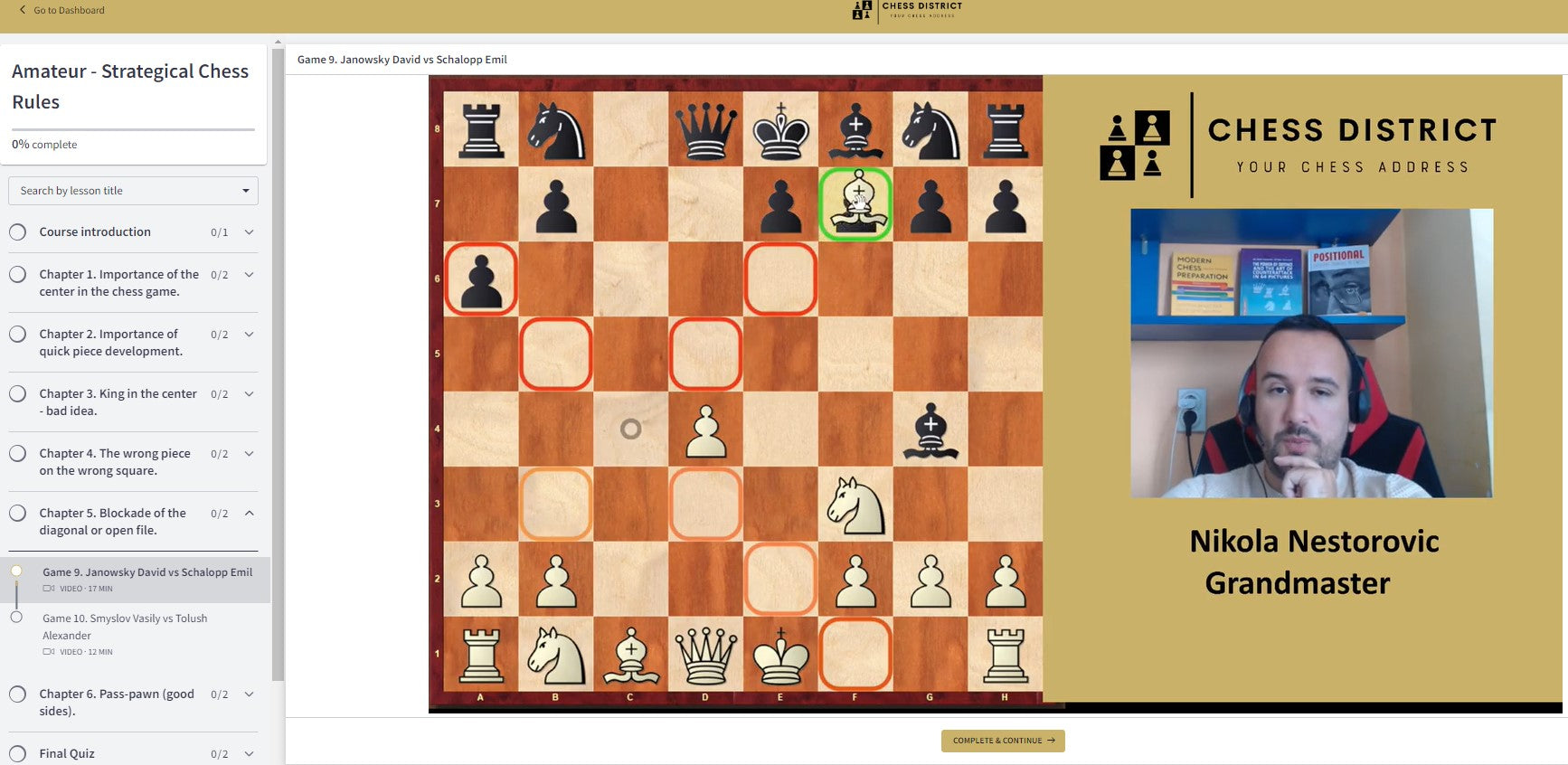This screenshot has height=765, width=1568.
Task: Open the Search by lesson title dropdown
Action: [x=133, y=191]
